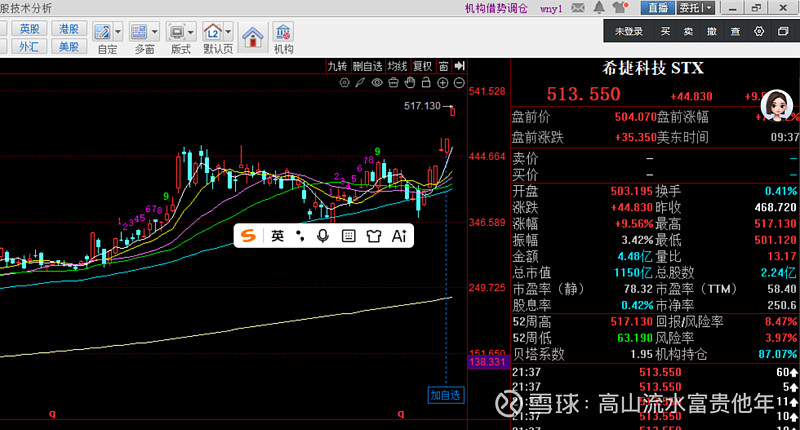Click the 窗 window button

pos(443,66)
